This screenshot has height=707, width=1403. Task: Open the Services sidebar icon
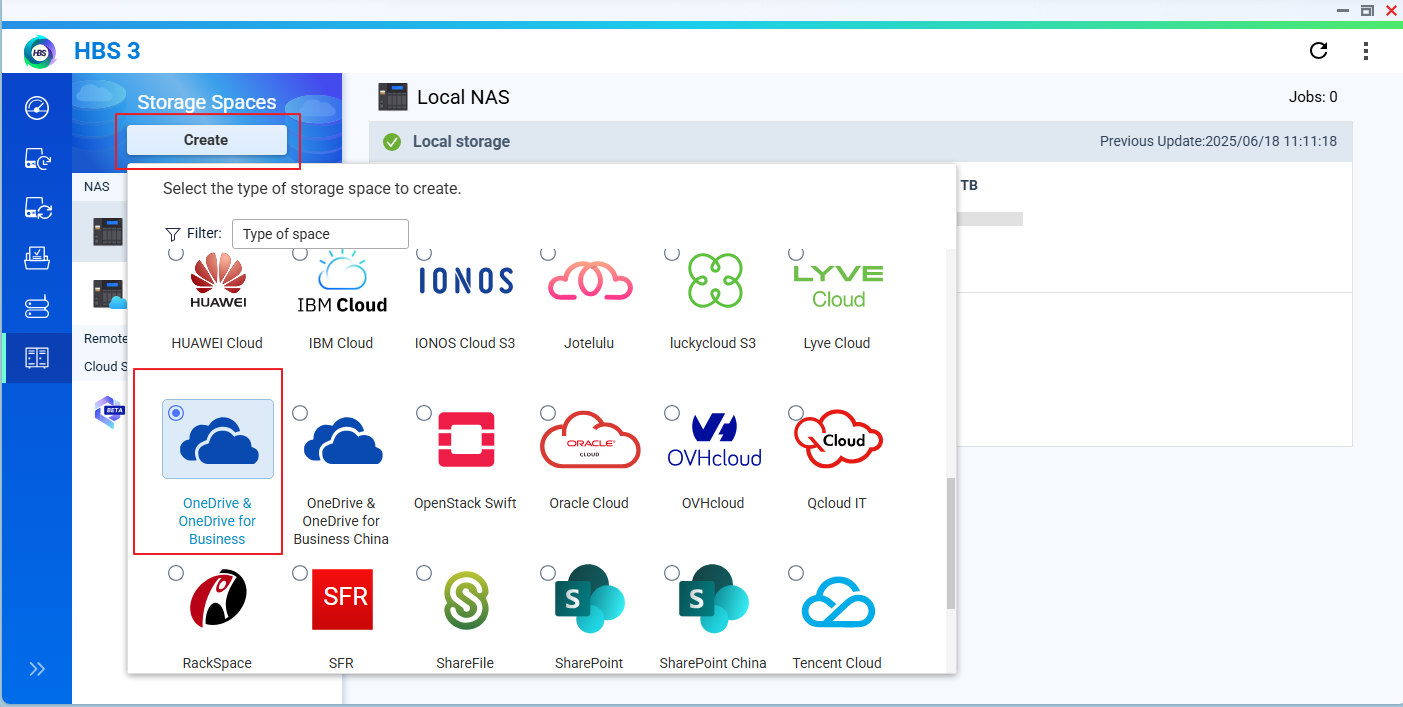pos(37,308)
